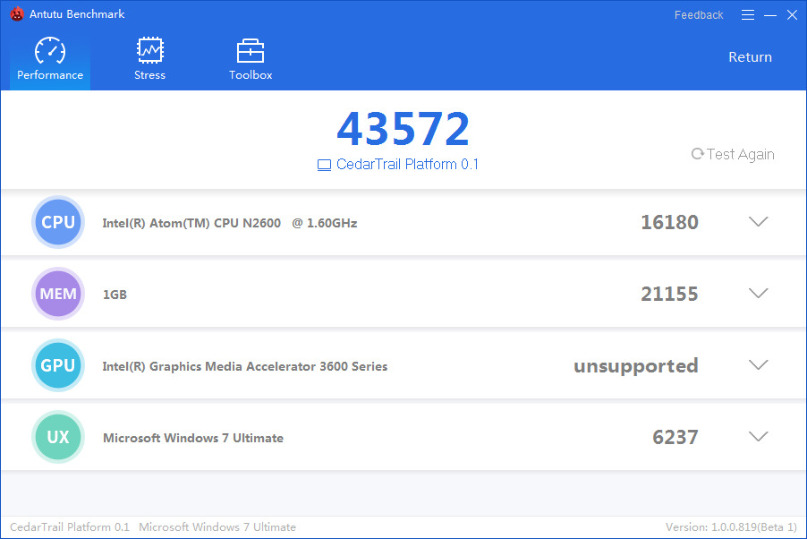The width and height of the screenshot is (807, 539).
Task: Expand the CPU score details chevron
Action: pos(758,222)
